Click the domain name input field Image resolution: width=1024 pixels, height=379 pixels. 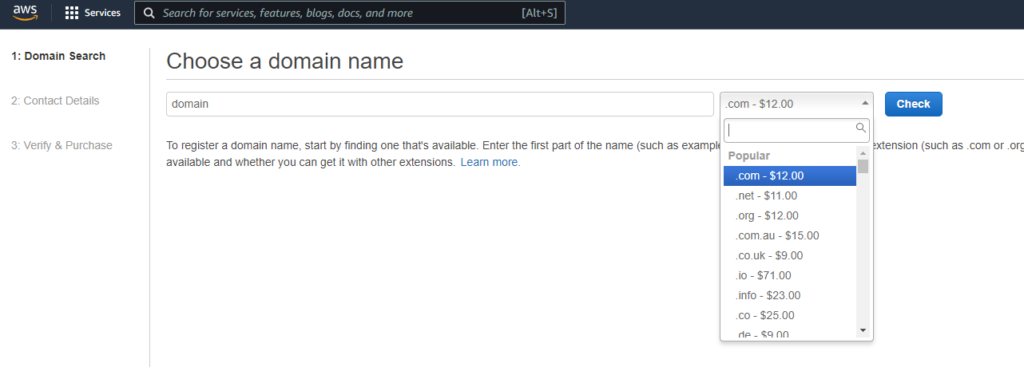(440, 104)
